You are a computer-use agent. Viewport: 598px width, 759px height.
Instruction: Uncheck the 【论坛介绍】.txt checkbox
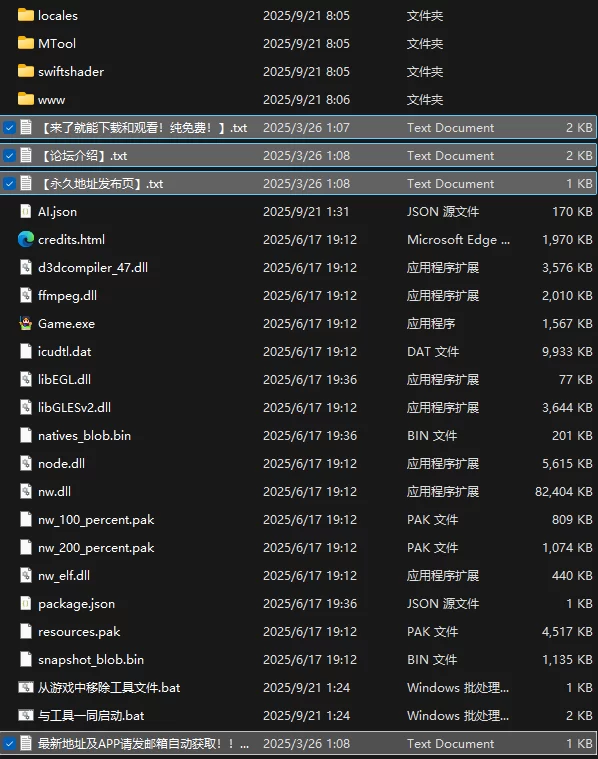point(9,156)
